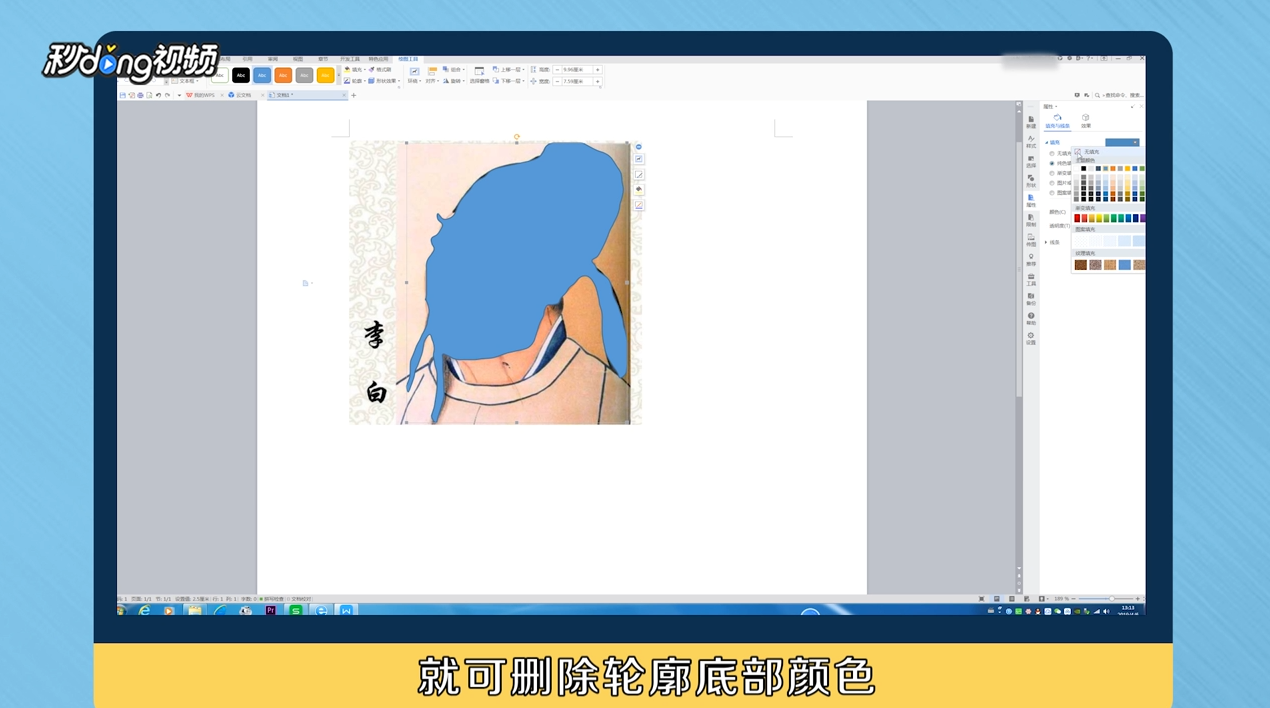Click the print icon in quick toolbar
Screen dimensions: 1270x708
pyautogui.click(x=140, y=95)
